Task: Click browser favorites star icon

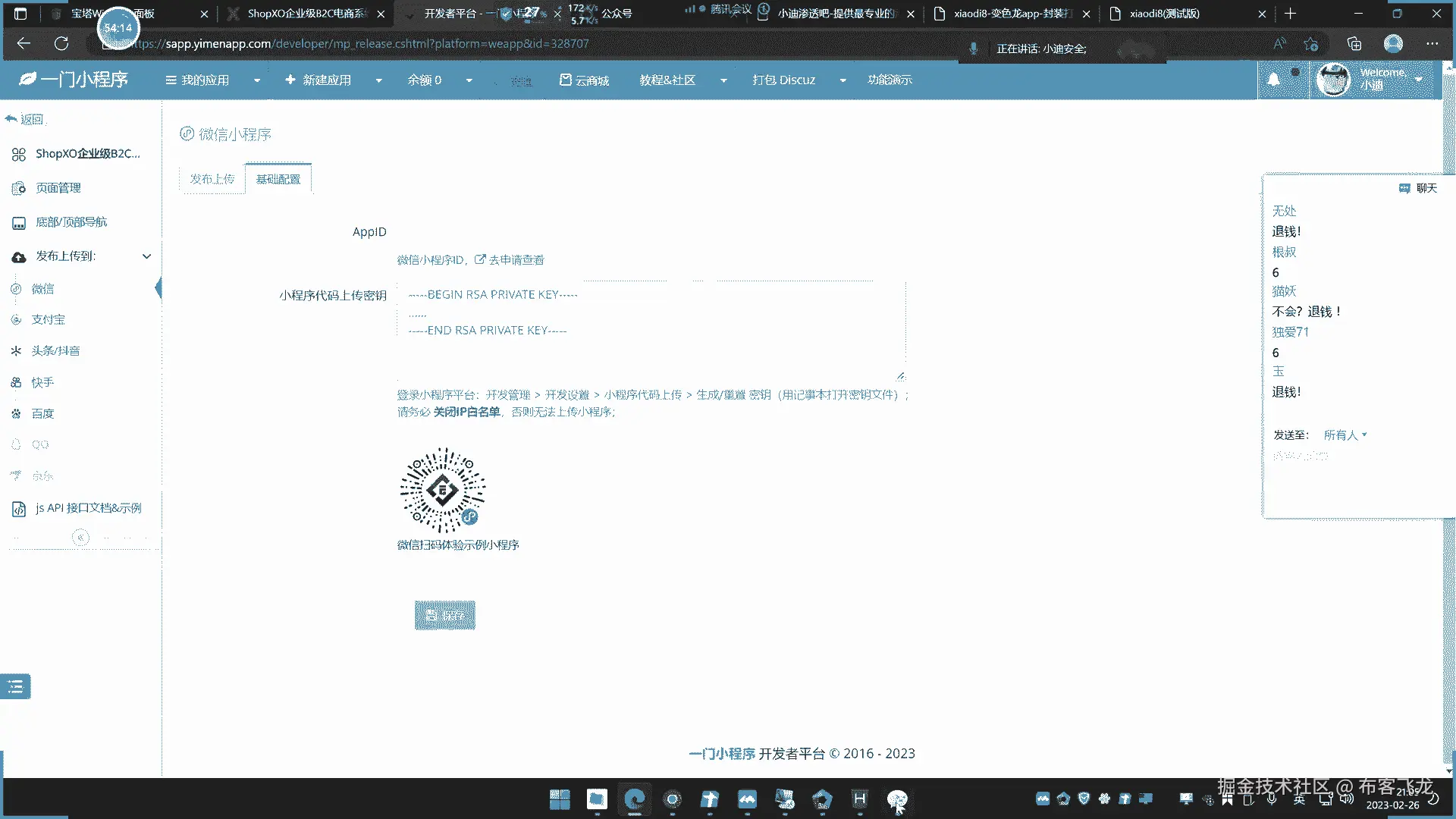Action: coord(1311,44)
